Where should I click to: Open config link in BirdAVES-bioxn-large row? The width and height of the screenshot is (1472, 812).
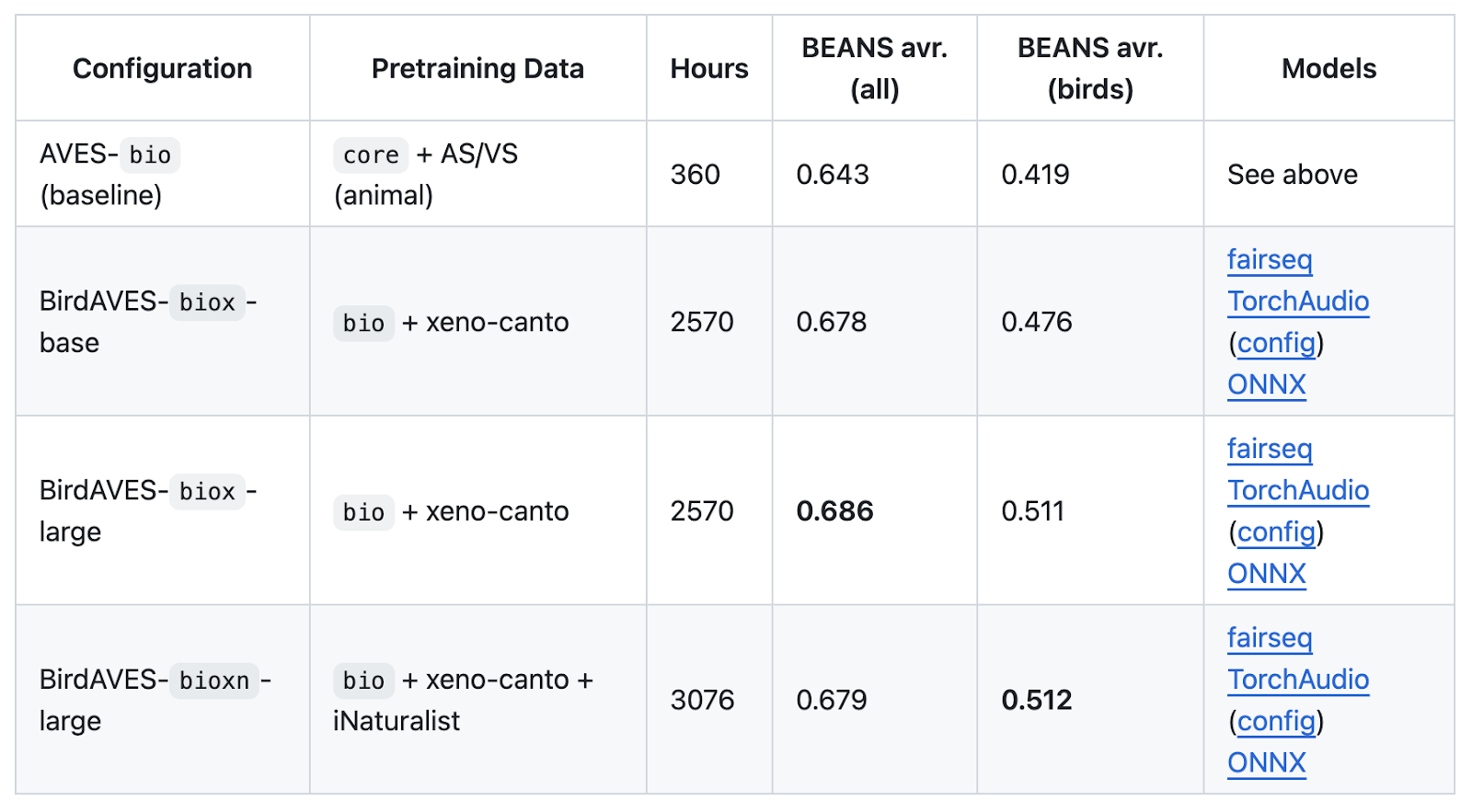pyautogui.click(x=1275, y=722)
